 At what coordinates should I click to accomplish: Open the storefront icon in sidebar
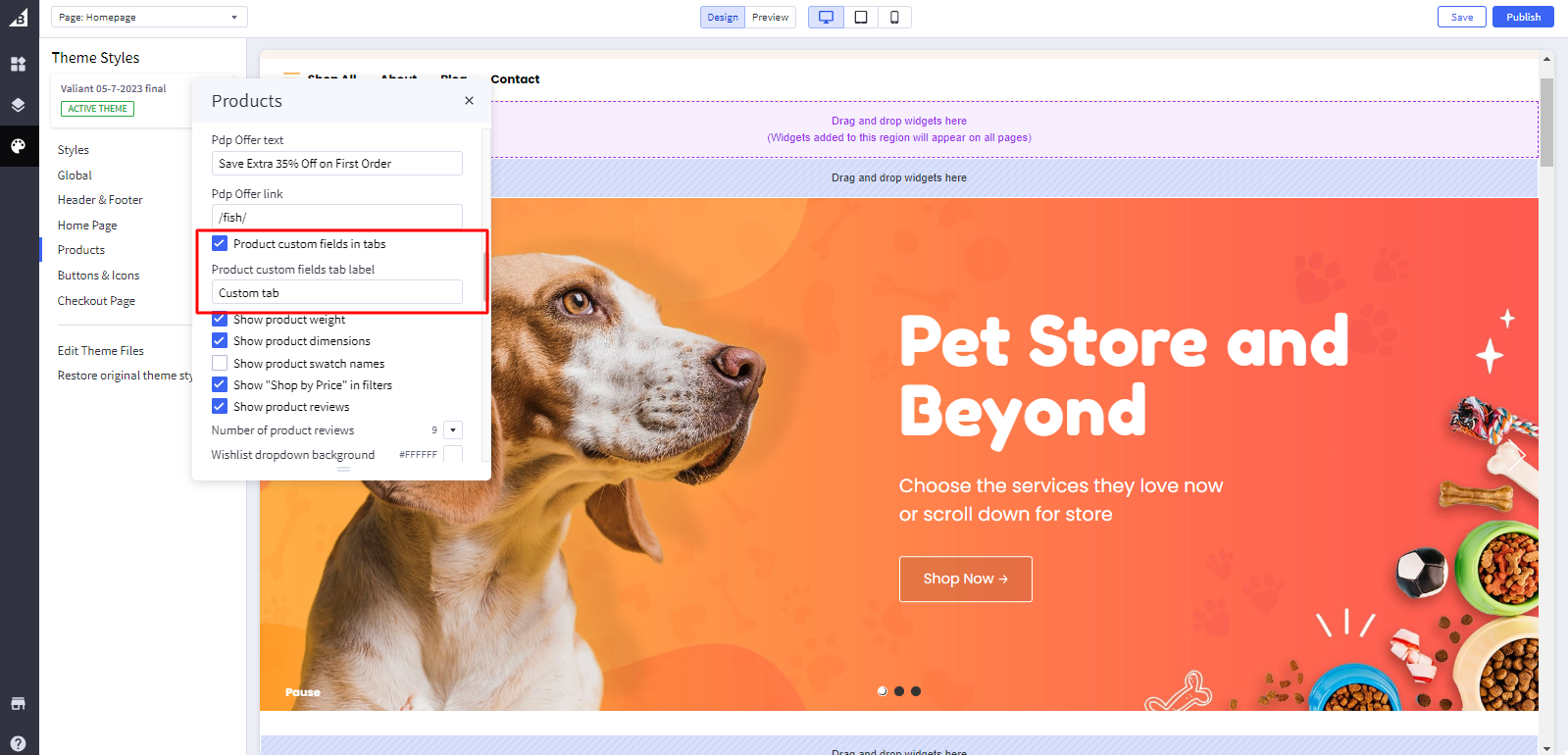tap(19, 703)
